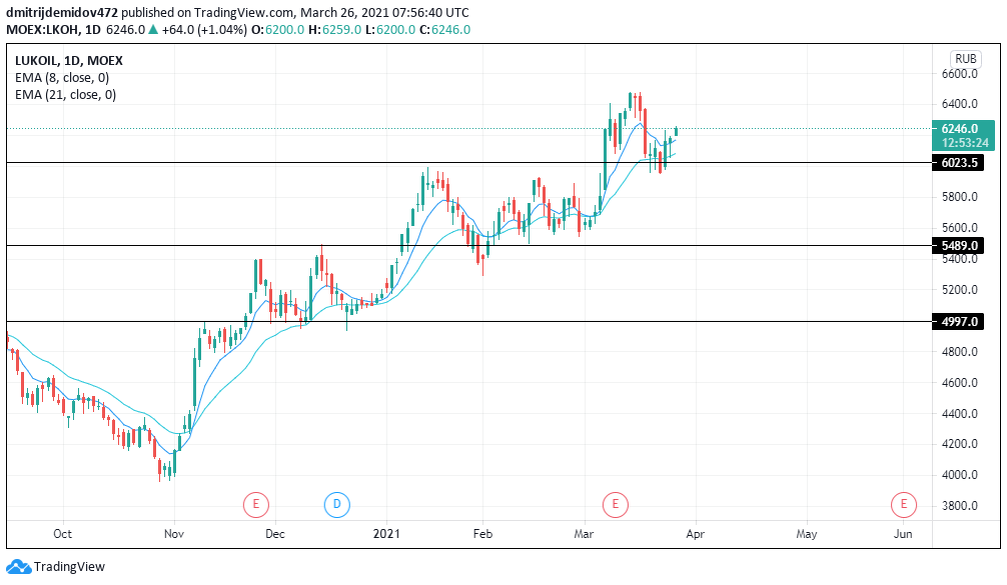
Task: Click the Oct label on time axis
Action: point(62,534)
